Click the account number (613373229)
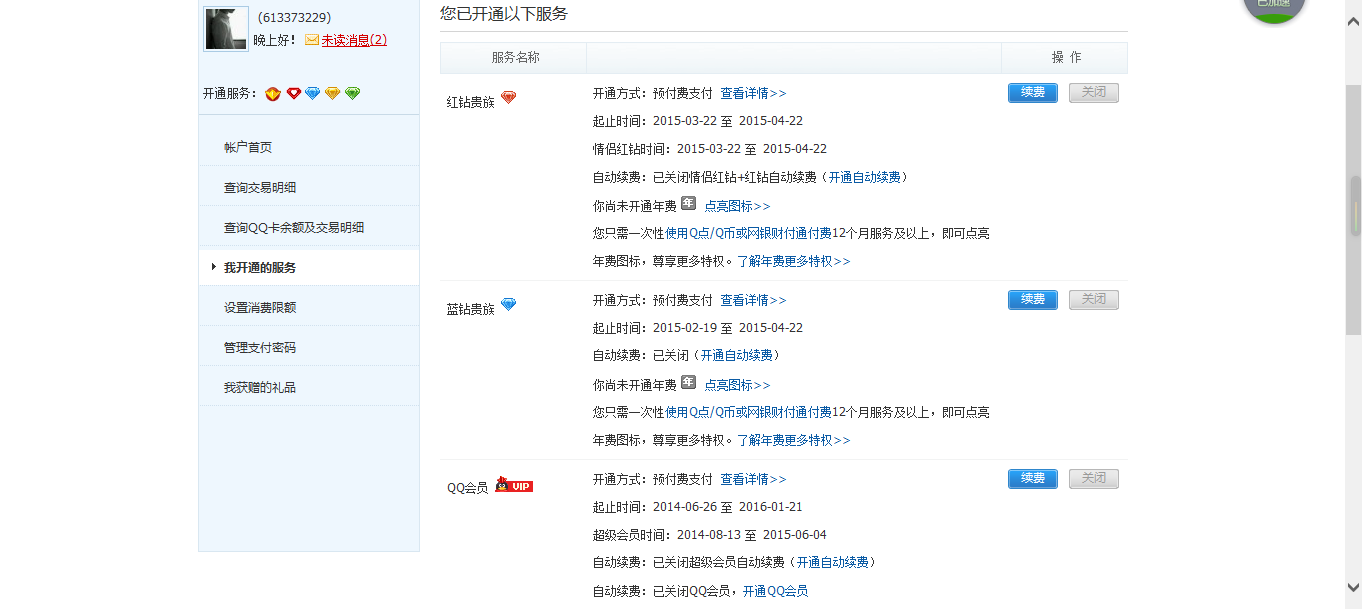This screenshot has height=609, width=1362. (x=294, y=17)
